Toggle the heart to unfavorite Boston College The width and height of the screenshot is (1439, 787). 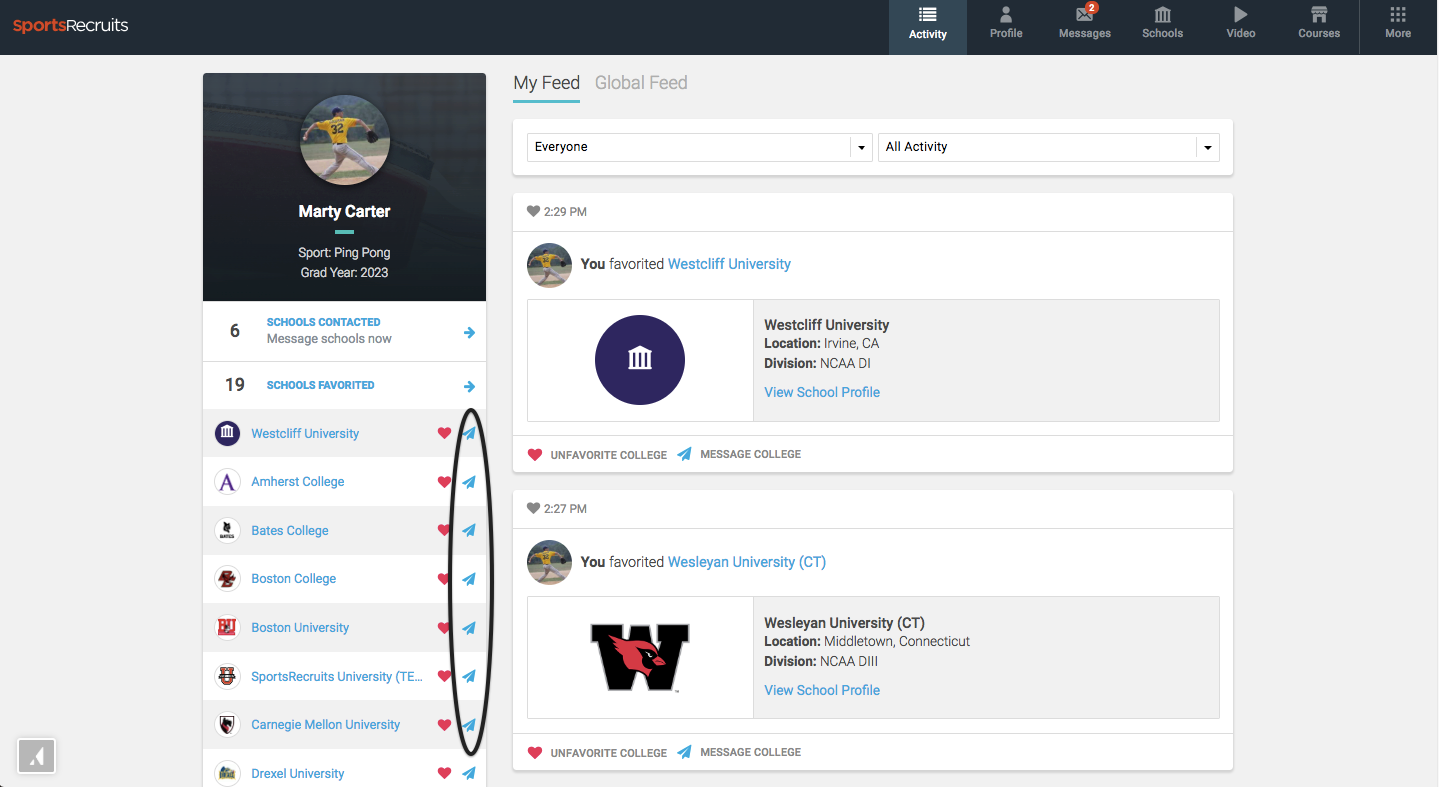pyautogui.click(x=444, y=578)
